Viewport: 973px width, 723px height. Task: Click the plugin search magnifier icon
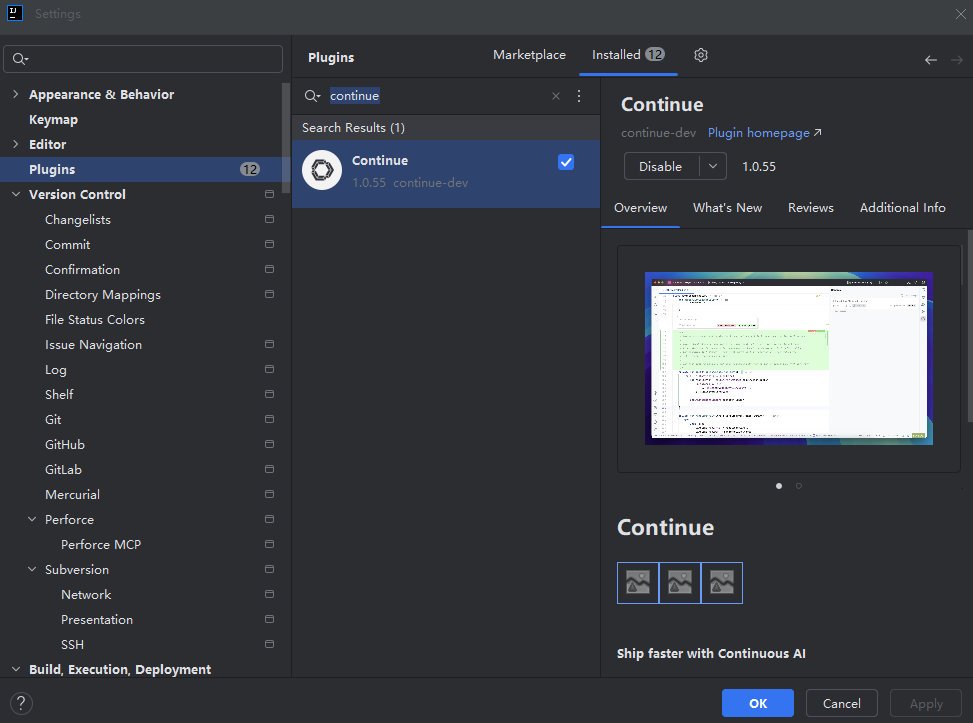(312, 96)
